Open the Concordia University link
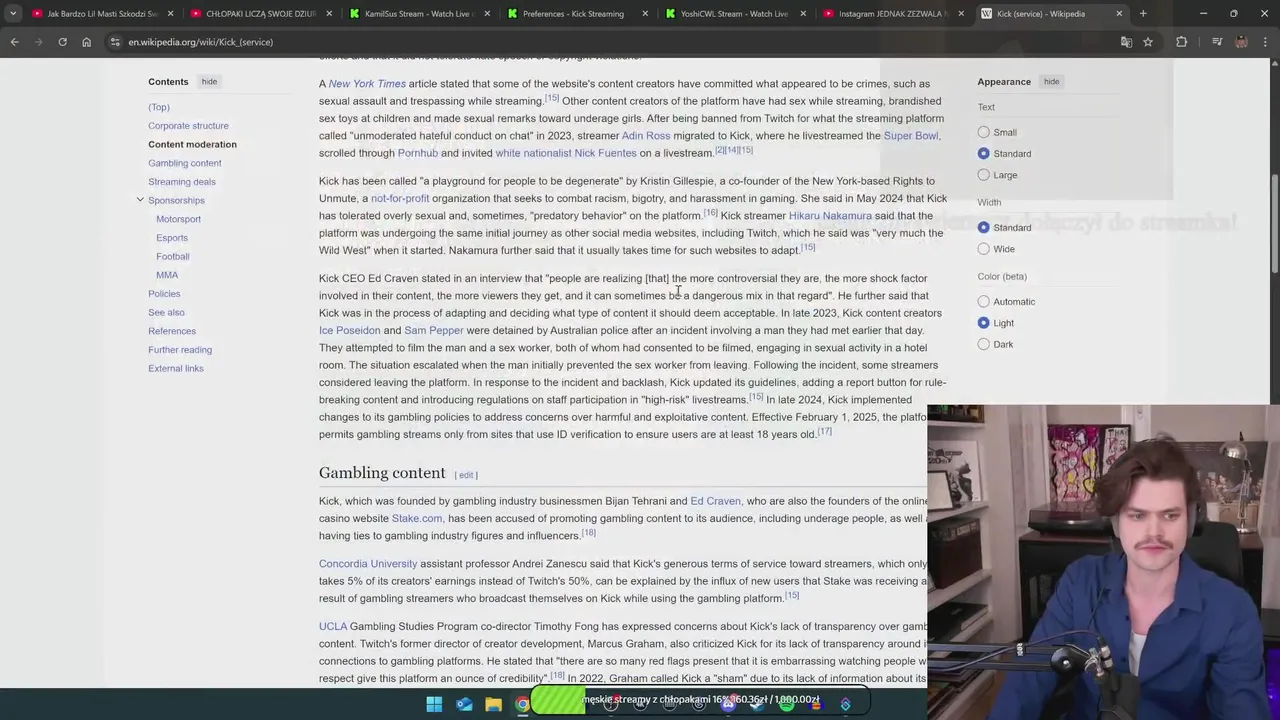 (x=368, y=563)
